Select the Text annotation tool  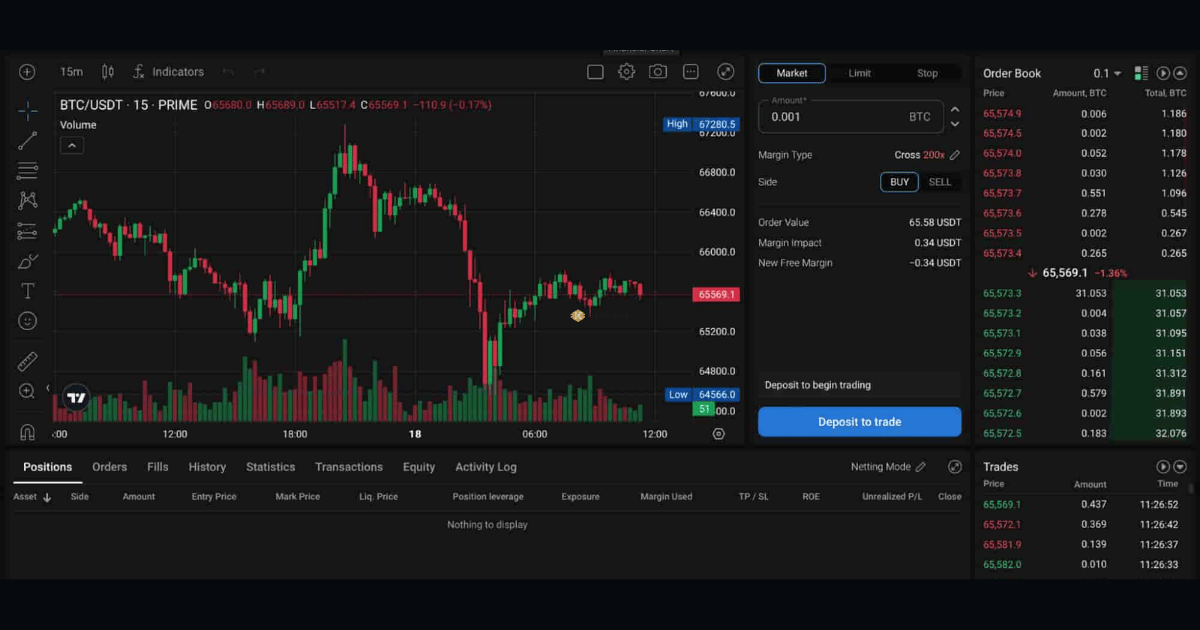click(28, 291)
